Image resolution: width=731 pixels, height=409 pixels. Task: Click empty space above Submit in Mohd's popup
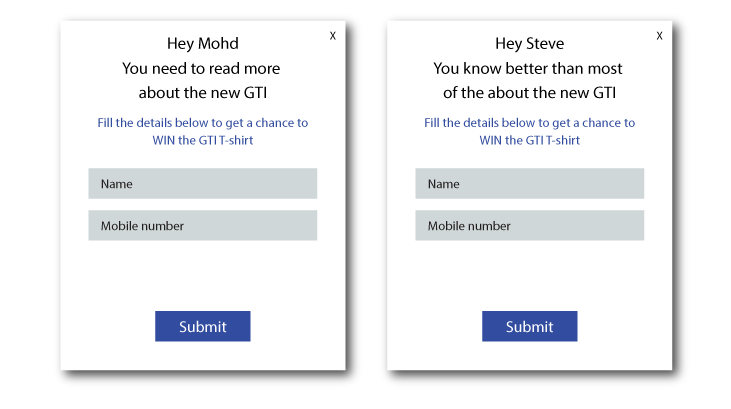coord(202,275)
